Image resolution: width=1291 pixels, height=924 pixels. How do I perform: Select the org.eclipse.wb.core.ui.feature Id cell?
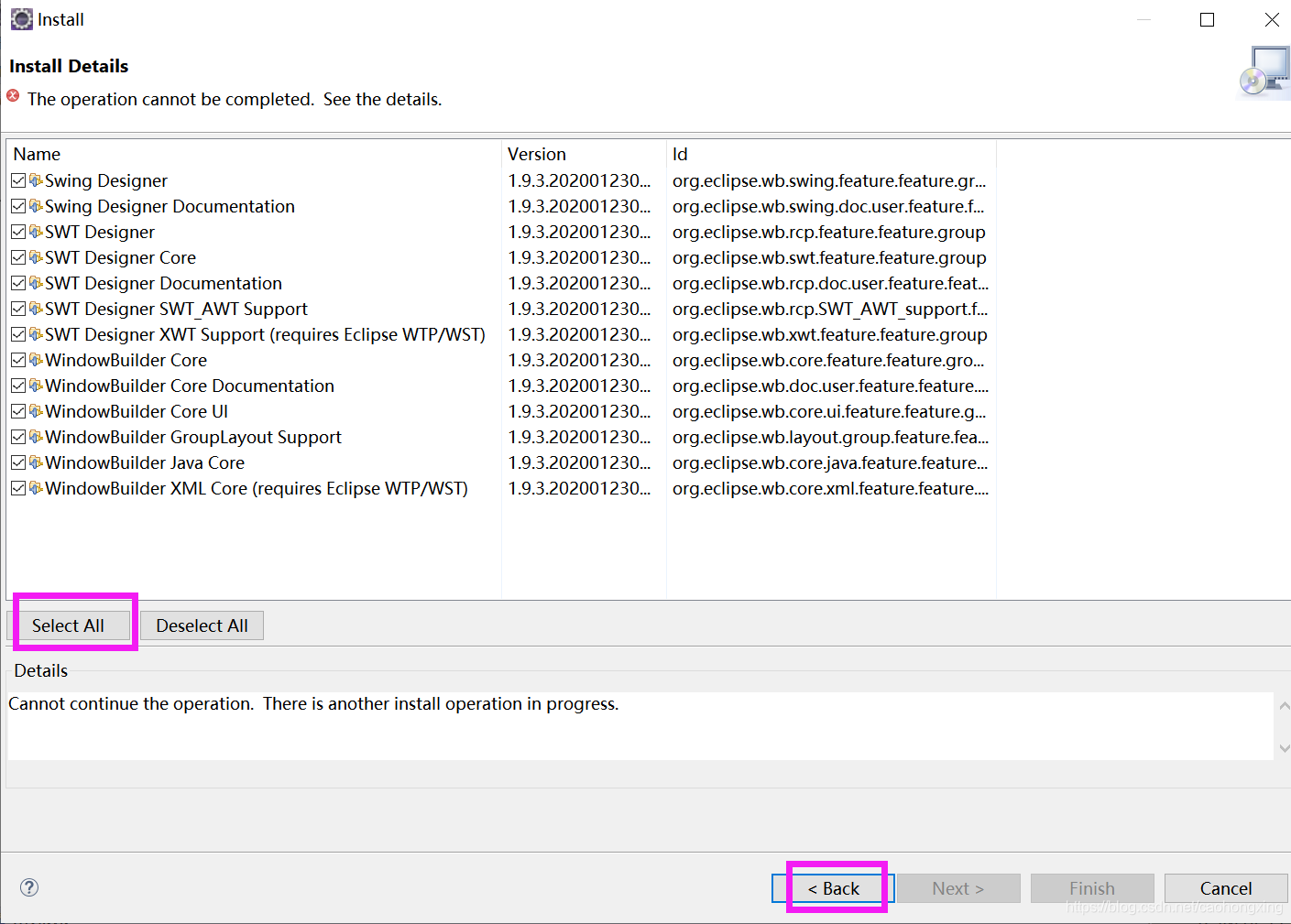click(829, 411)
